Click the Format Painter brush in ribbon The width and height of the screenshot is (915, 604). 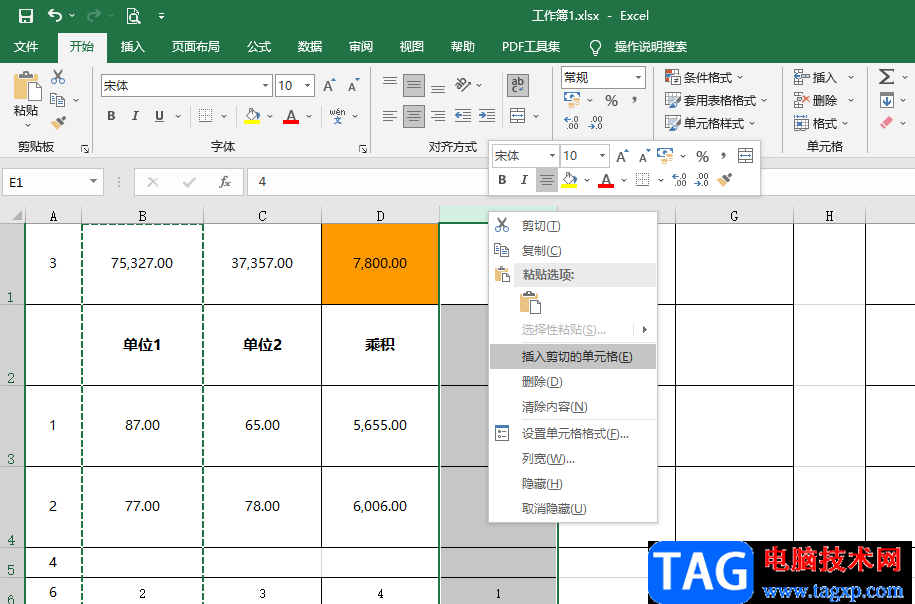coord(58,123)
